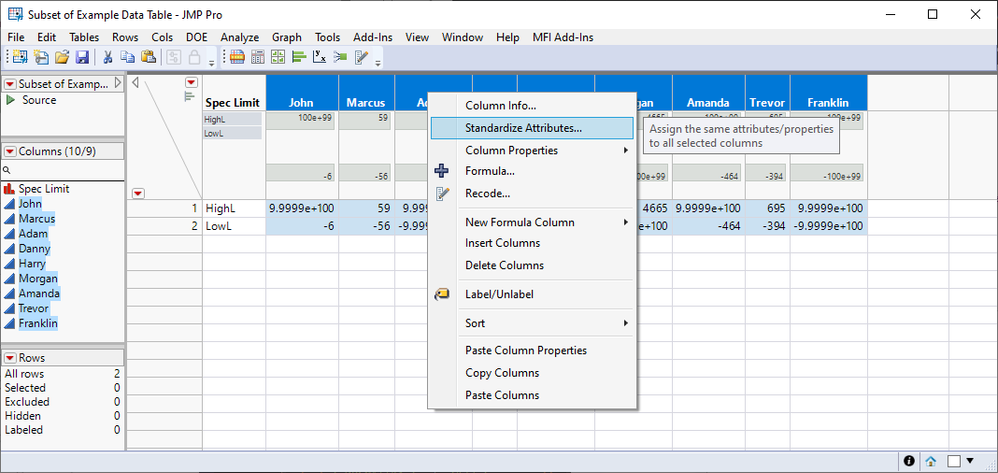This screenshot has height=473, width=998.
Task: Open the Analyze menu
Action: tap(239, 37)
